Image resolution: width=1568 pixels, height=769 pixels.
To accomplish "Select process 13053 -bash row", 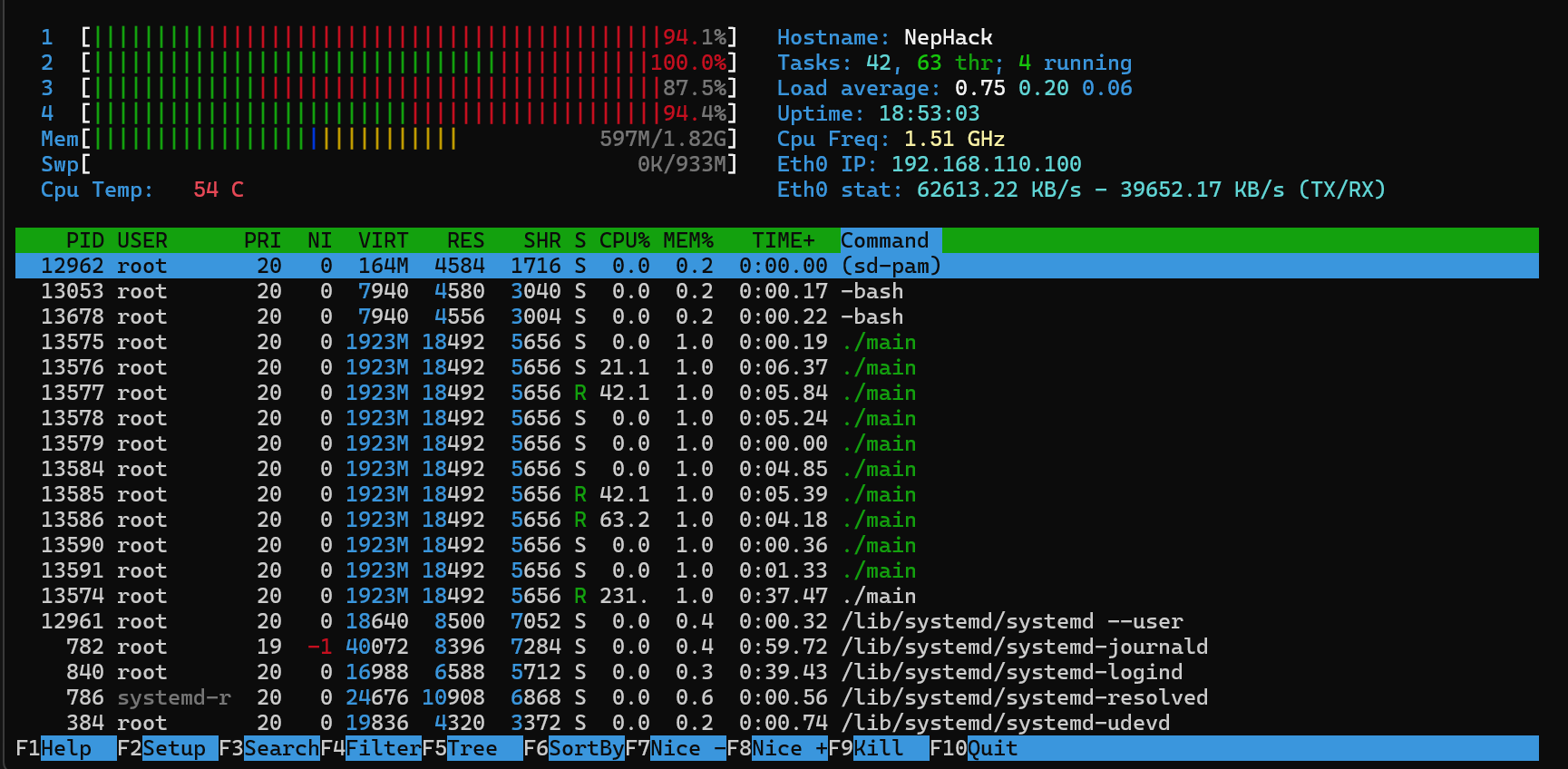I will click(777, 291).
